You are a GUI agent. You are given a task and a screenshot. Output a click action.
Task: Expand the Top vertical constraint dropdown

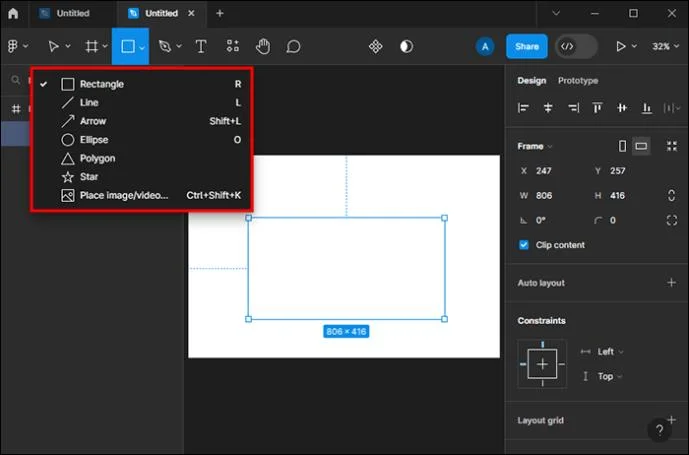tap(610, 376)
